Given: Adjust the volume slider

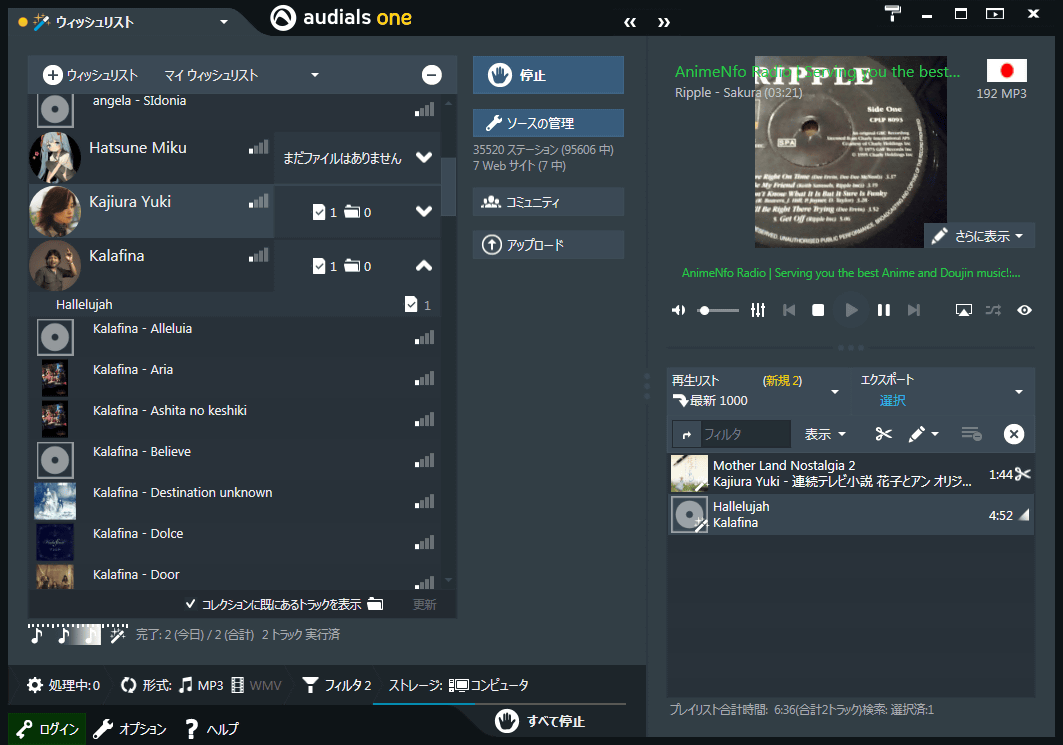Looking at the screenshot, I should 718,310.
